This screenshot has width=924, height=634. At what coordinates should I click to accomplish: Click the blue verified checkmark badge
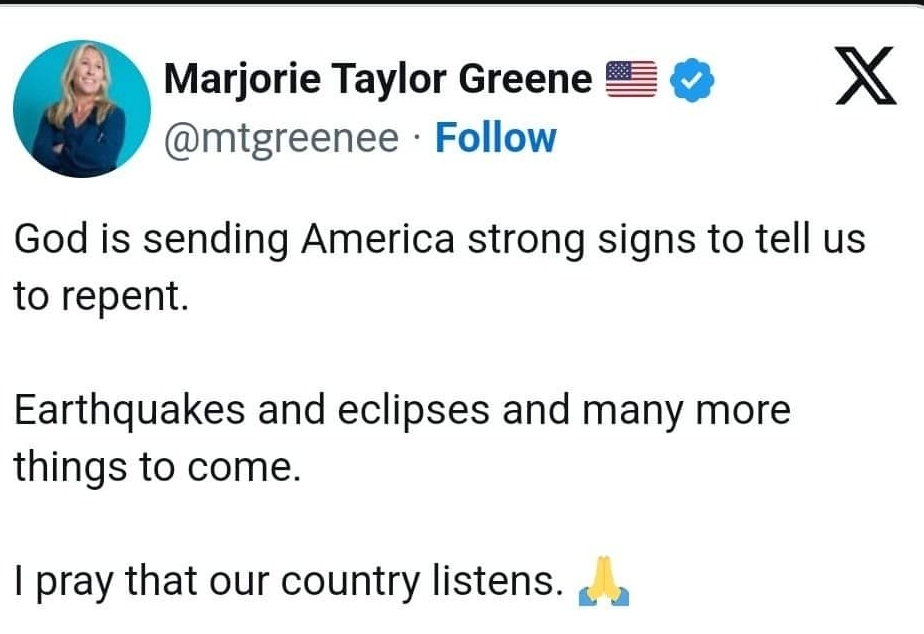(692, 79)
